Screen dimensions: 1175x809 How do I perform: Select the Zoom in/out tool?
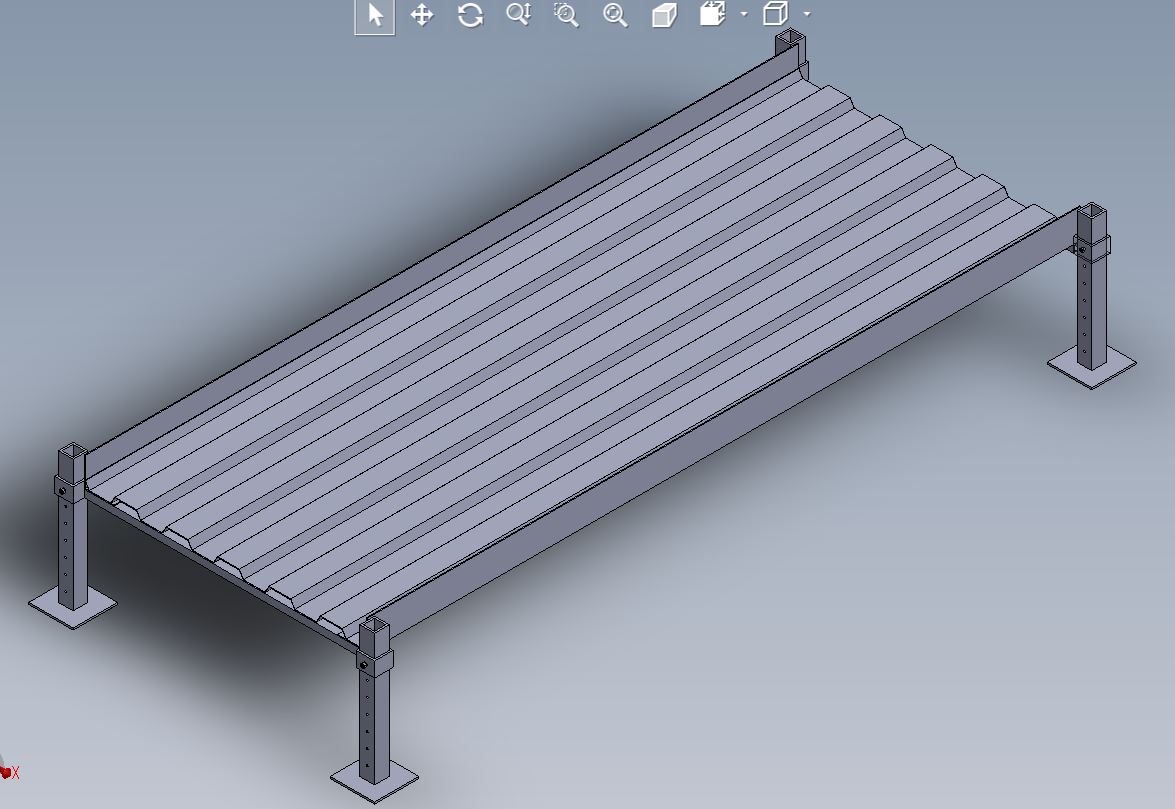click(519, 14)
